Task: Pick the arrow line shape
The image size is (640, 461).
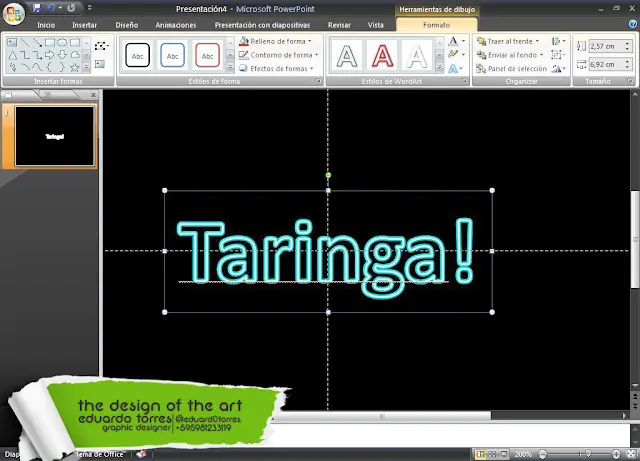Action: click(x=37, y=42)
